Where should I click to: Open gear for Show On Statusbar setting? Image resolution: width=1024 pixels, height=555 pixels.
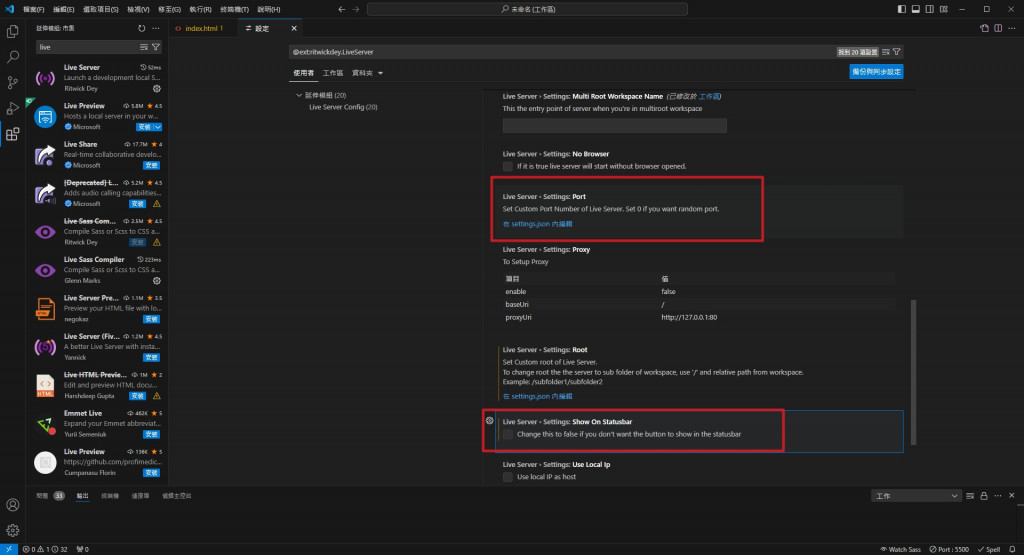490,421
